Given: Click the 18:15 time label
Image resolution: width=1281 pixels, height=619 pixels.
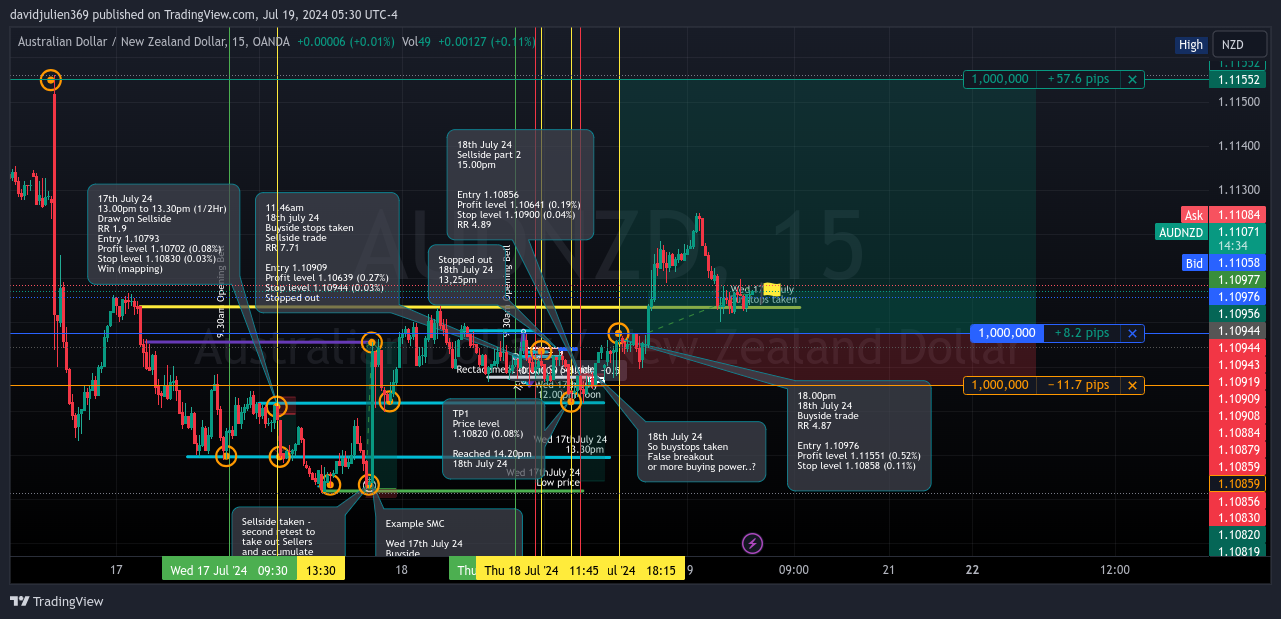Looking at the screenshot, I should [646, 570].
